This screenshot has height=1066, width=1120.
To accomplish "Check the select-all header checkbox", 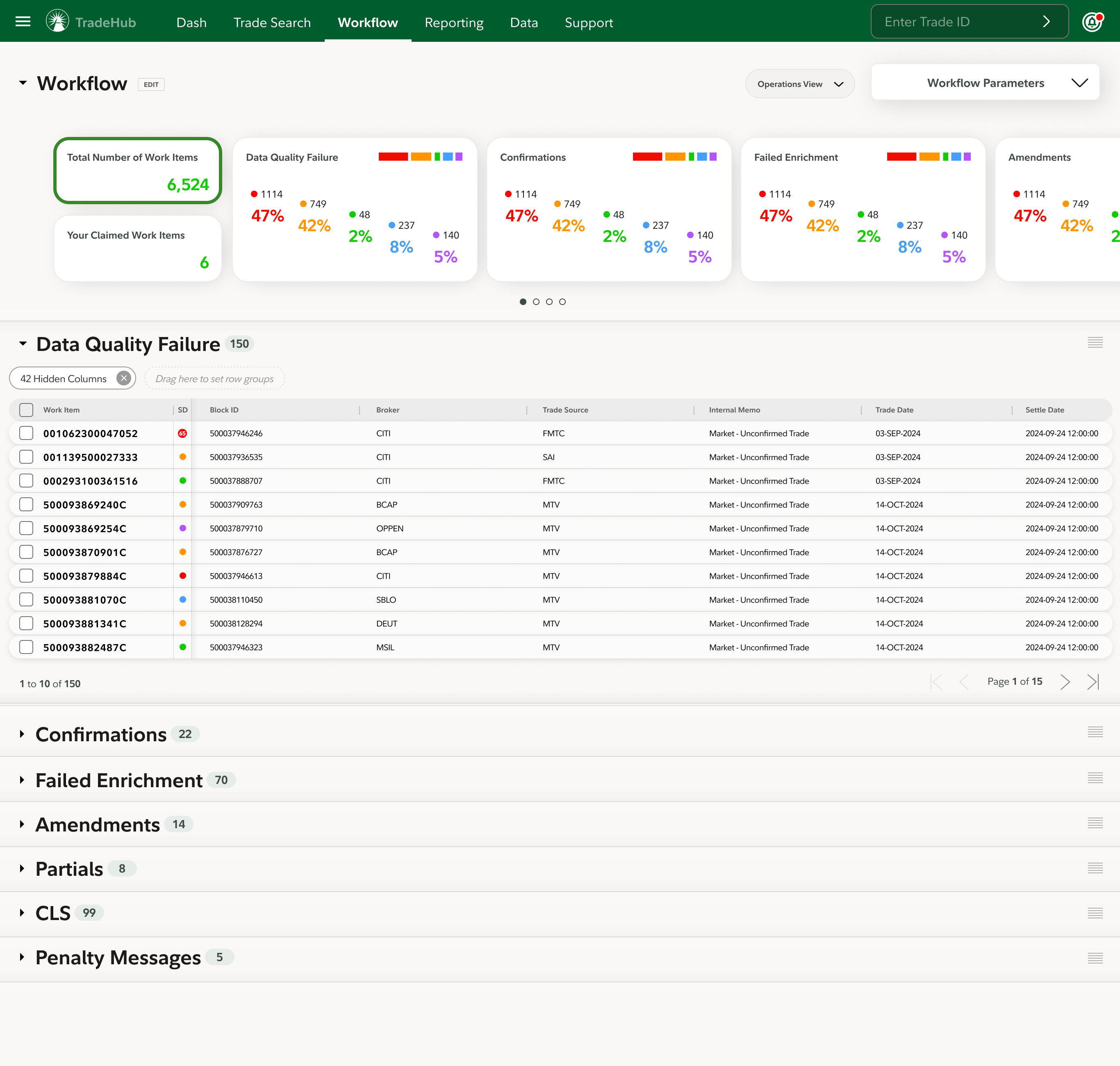I will pyautogui.click(x=26, y=410).
